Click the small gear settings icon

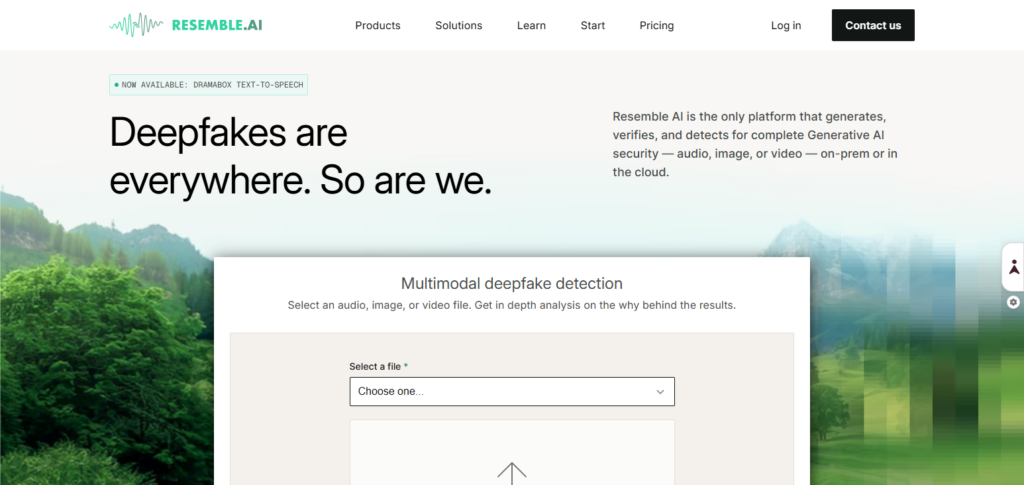coord(1013,302)
